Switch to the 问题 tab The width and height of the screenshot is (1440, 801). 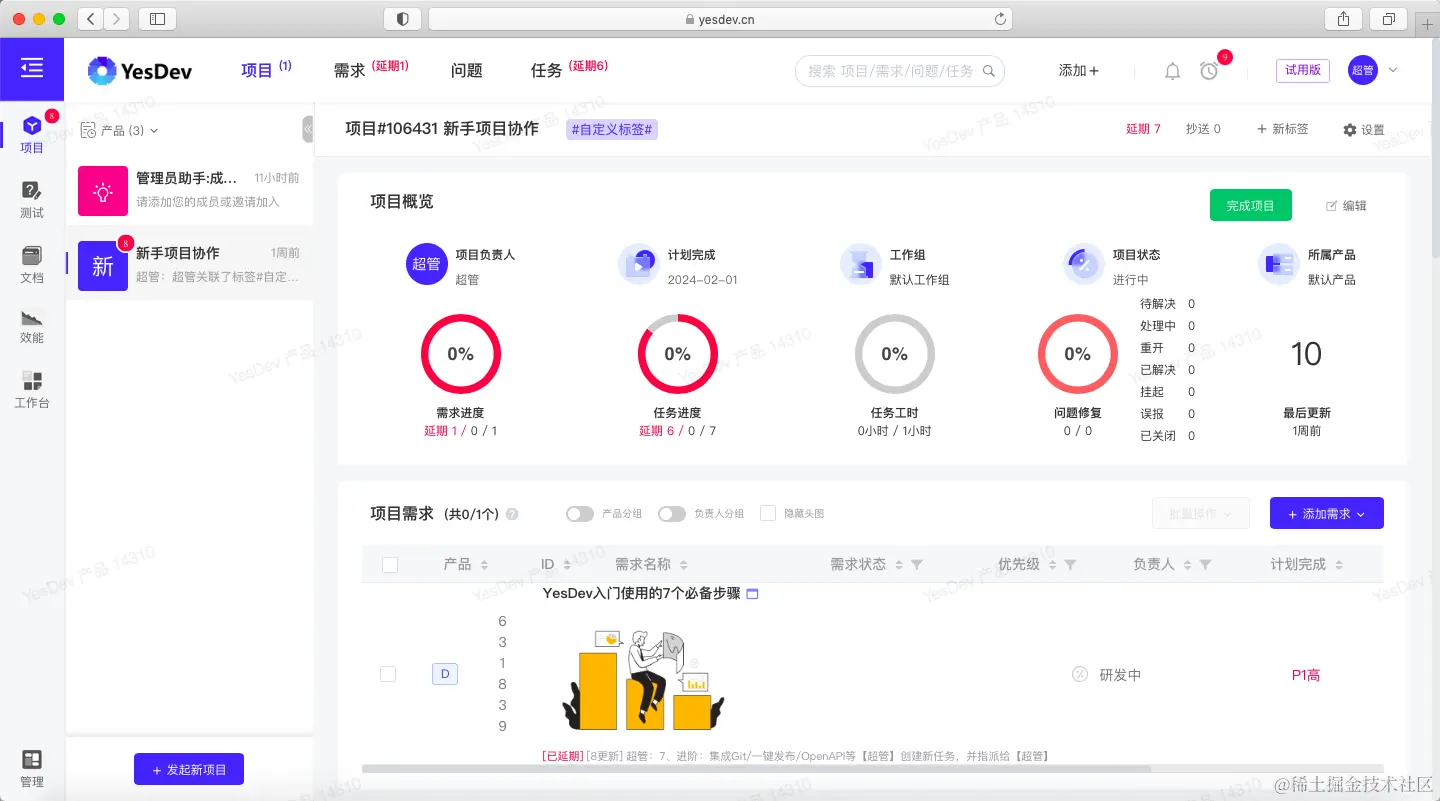click(467, 70)
